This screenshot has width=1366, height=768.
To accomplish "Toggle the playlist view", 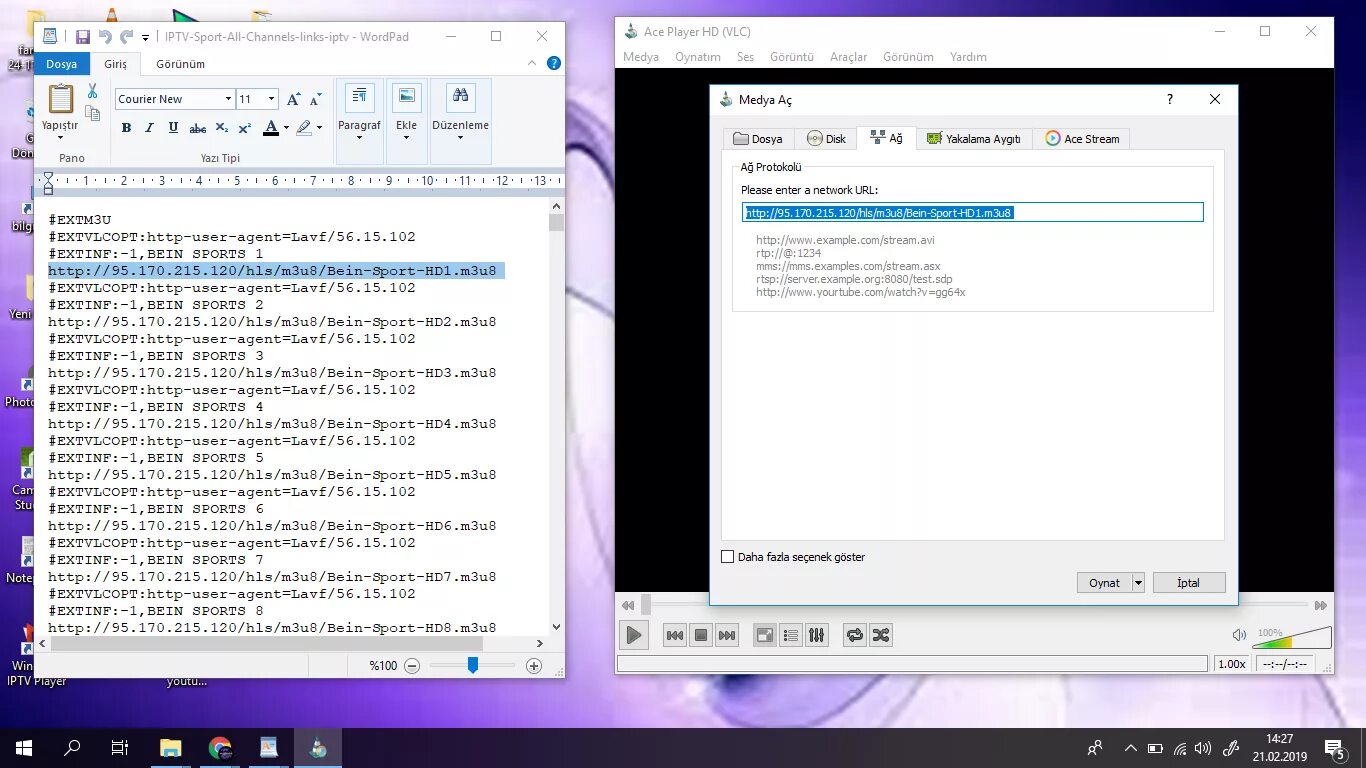I will pos(791,635).
